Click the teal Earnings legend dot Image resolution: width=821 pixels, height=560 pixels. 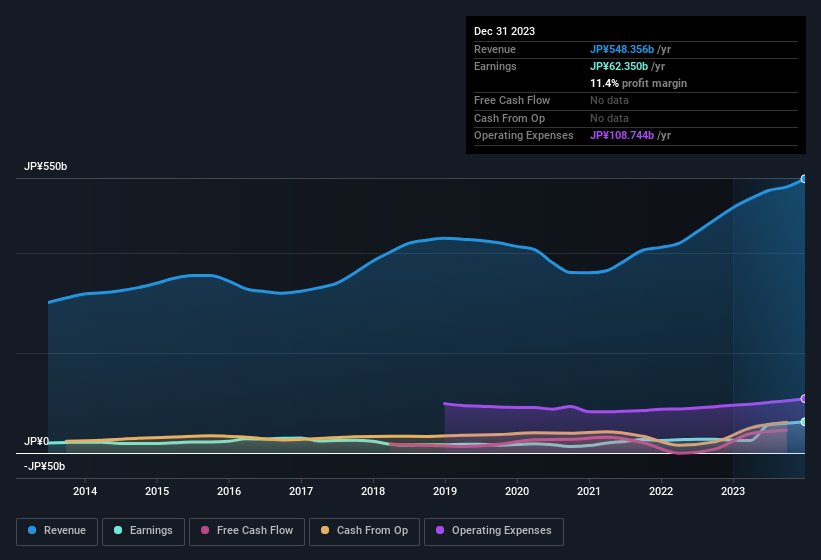click(x=119, y=531)
